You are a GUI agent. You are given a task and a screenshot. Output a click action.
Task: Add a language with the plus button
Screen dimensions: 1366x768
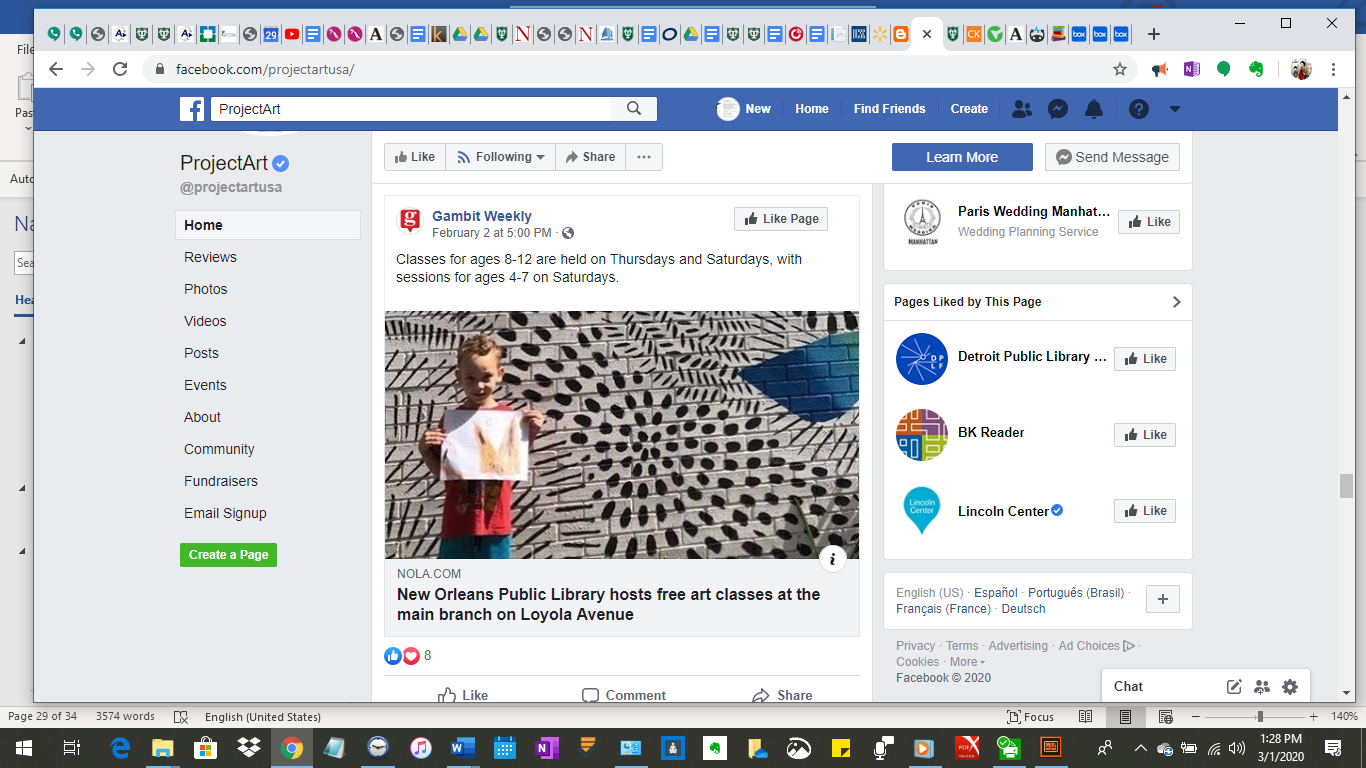1163,600
